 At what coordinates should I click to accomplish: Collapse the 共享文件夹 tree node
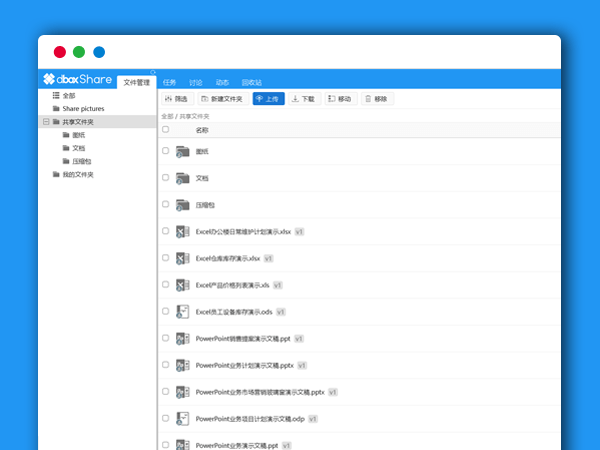point(45,121)
